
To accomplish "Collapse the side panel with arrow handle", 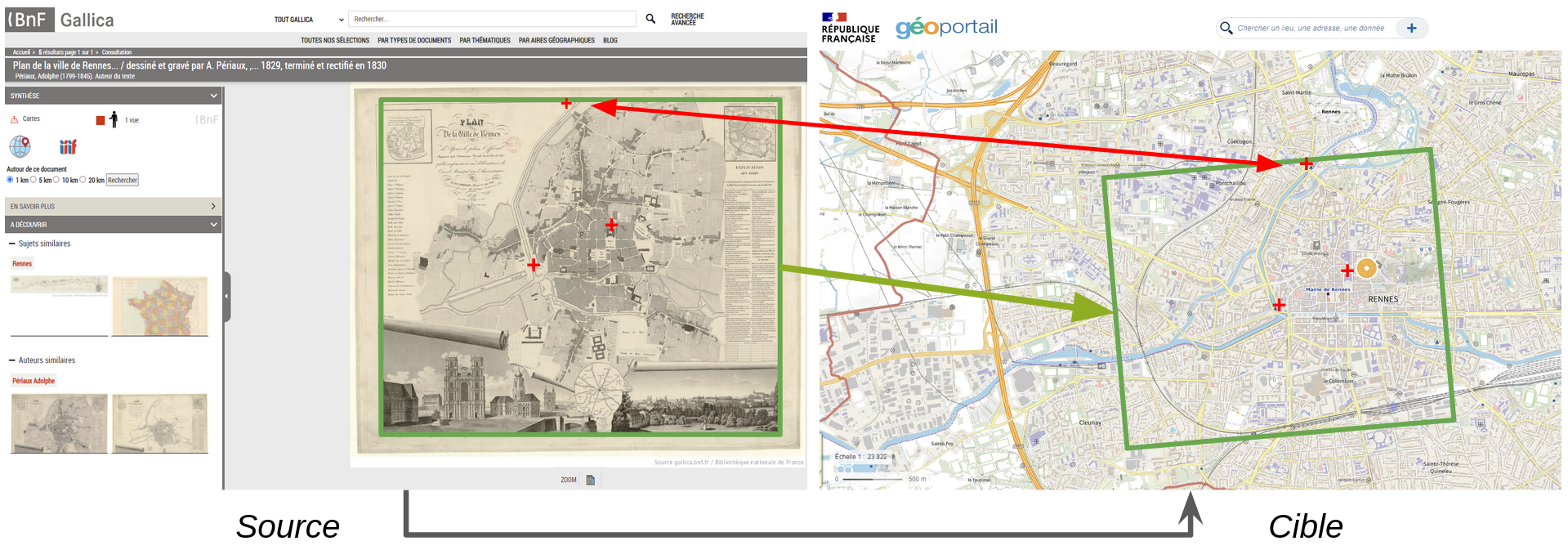I will pyautogui.click(x=227, y=297).
